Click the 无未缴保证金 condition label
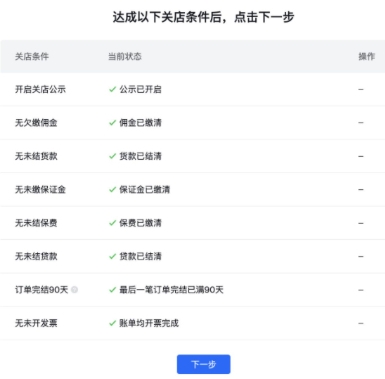Viewport: 385px width, 379px height. [x=40, y=190]
